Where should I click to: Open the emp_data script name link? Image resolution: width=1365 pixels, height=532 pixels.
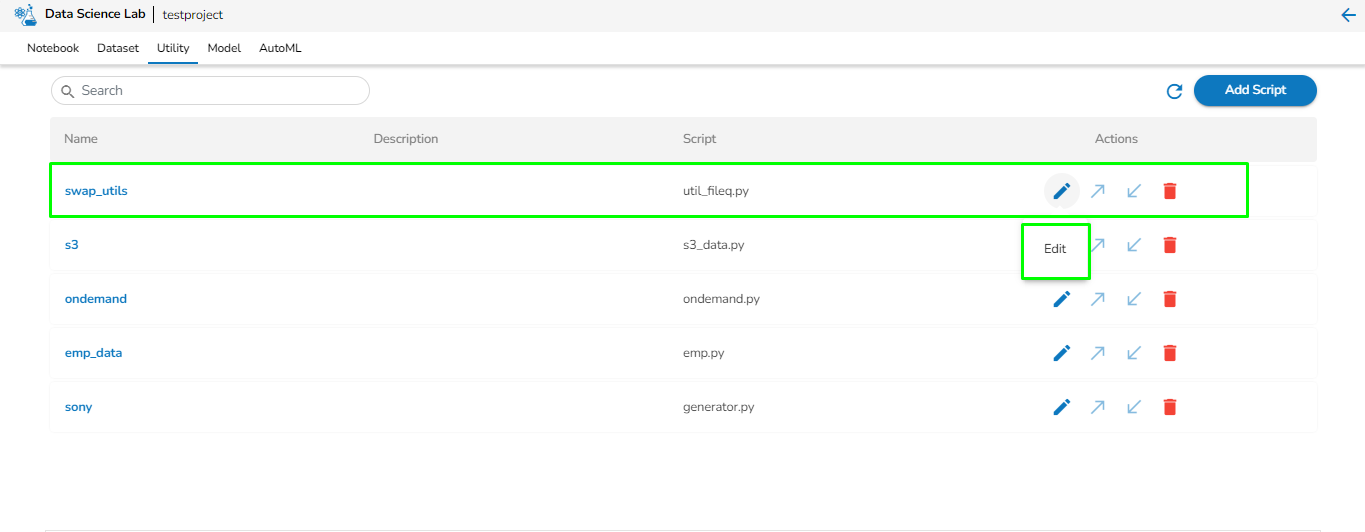click(93, 353)
